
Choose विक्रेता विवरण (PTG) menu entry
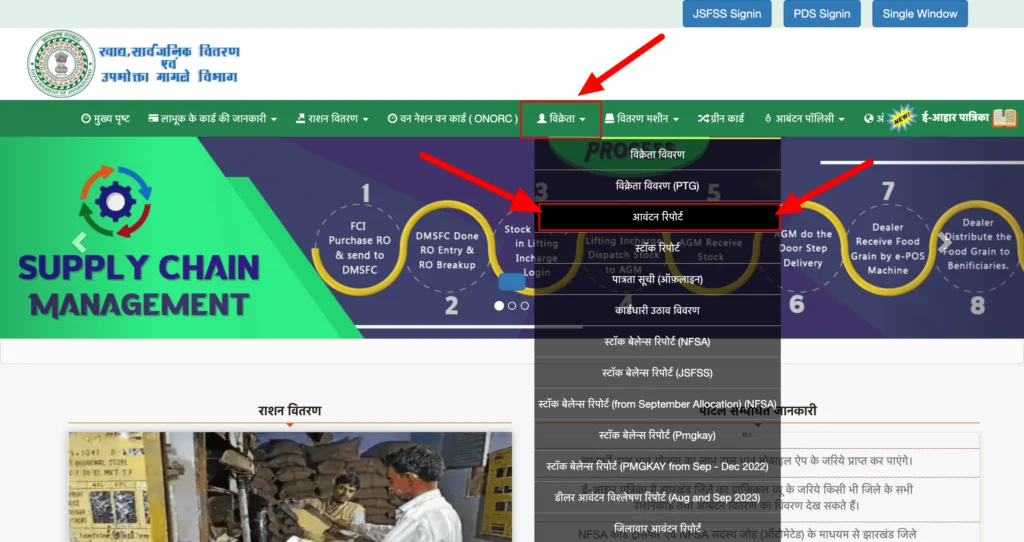(657, 186)
